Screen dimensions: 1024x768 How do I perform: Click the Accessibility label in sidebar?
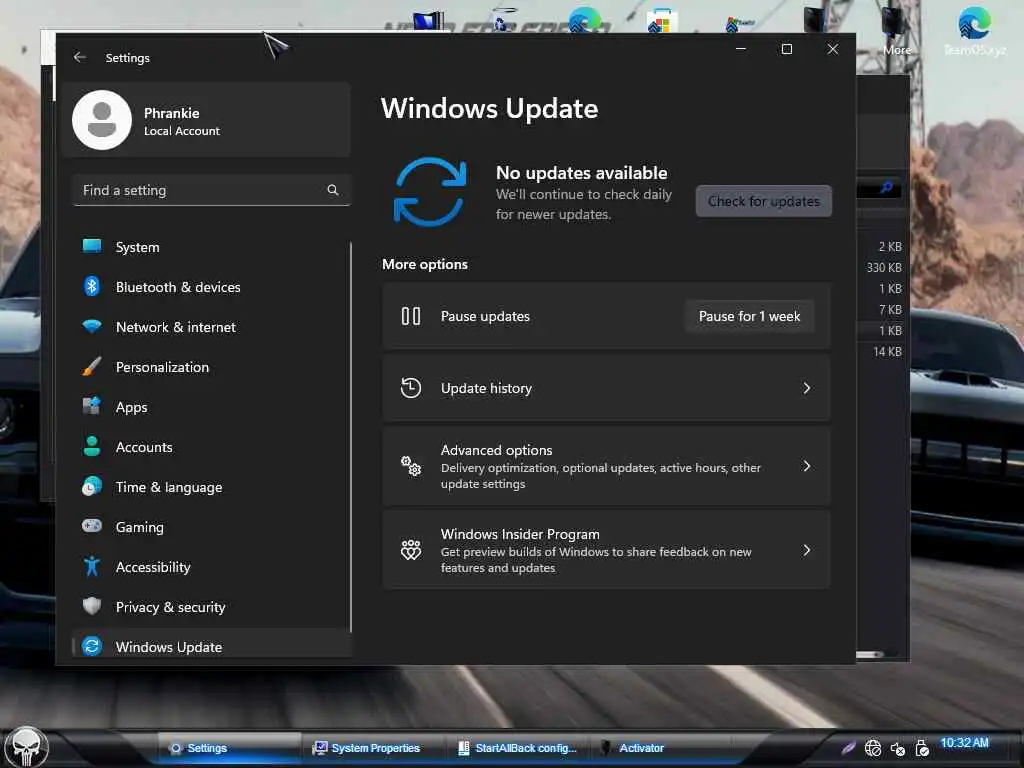153,567
